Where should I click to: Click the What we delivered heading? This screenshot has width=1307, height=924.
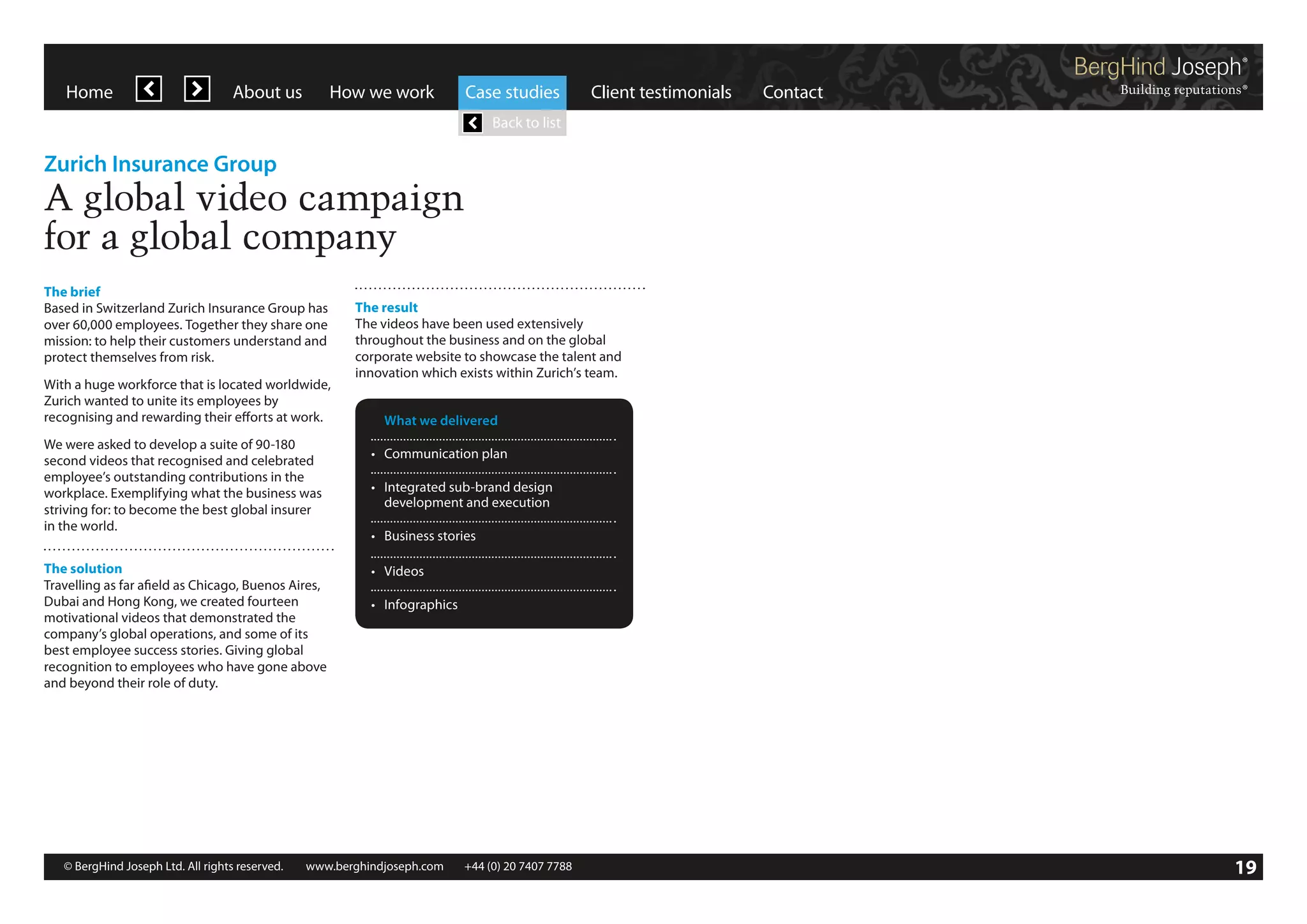click(440, 421)
